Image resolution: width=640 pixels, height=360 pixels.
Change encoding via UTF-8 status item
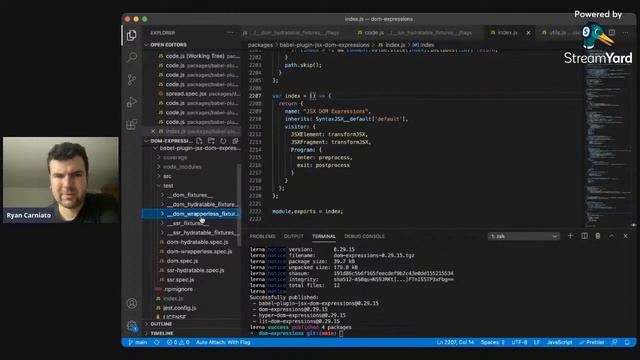point(519,342)
